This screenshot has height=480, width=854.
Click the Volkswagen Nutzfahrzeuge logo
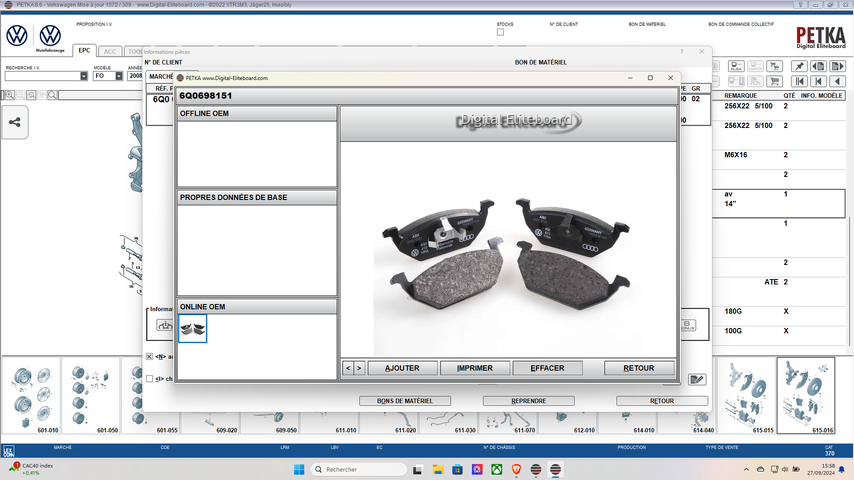coord(50,36)
